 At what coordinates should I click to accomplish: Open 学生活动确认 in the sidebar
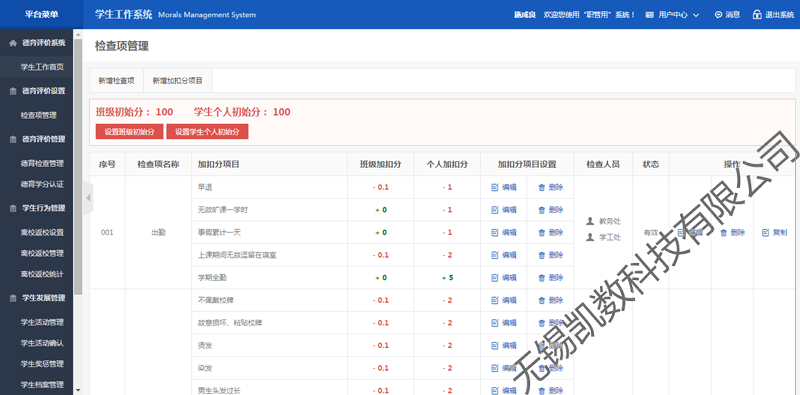click(x=42, y=343)
